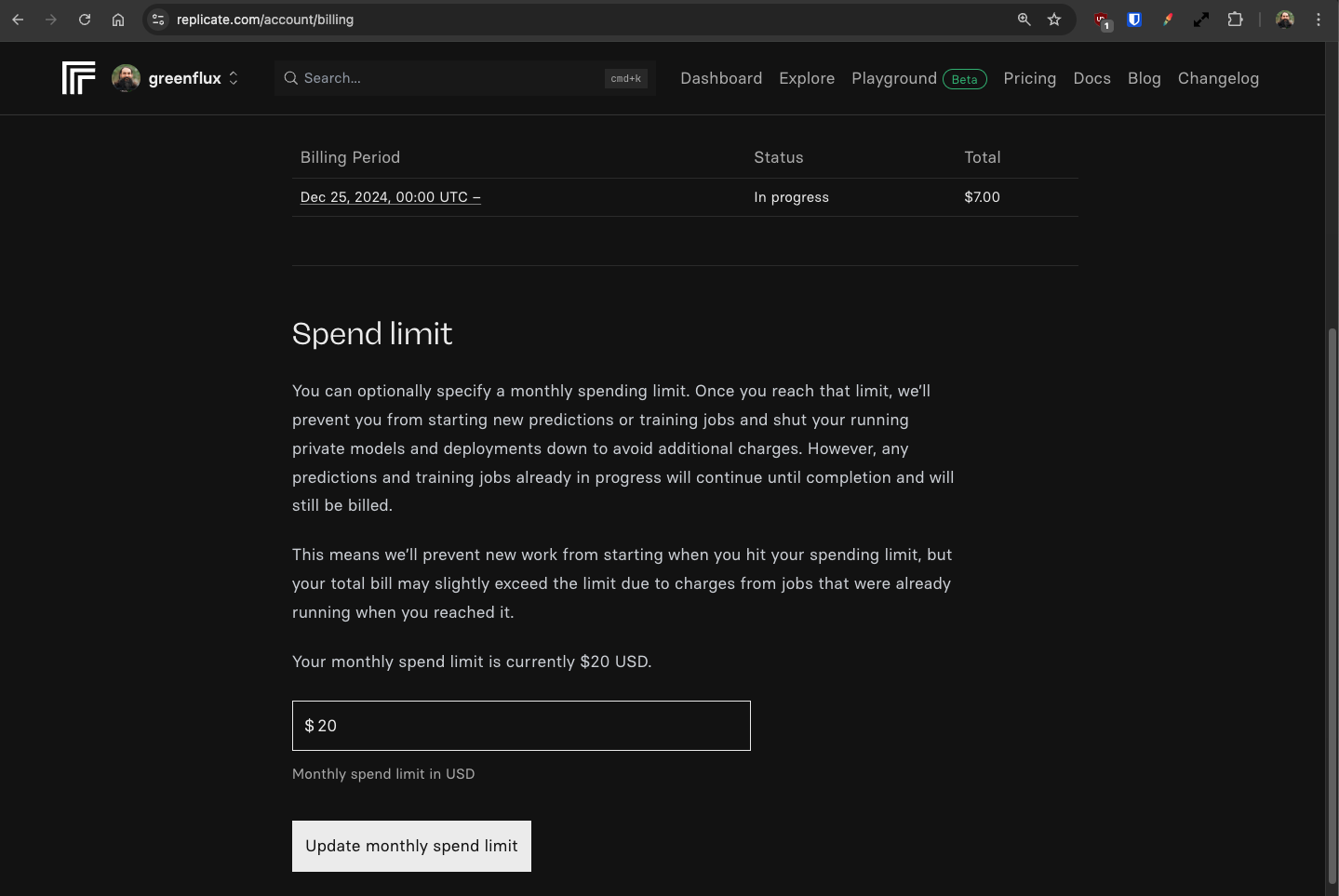Image resolution: width=1339 pixels, height=896 pixels.
Task: Bookmark this page with star icon
Action: (x=1053, y=20)
